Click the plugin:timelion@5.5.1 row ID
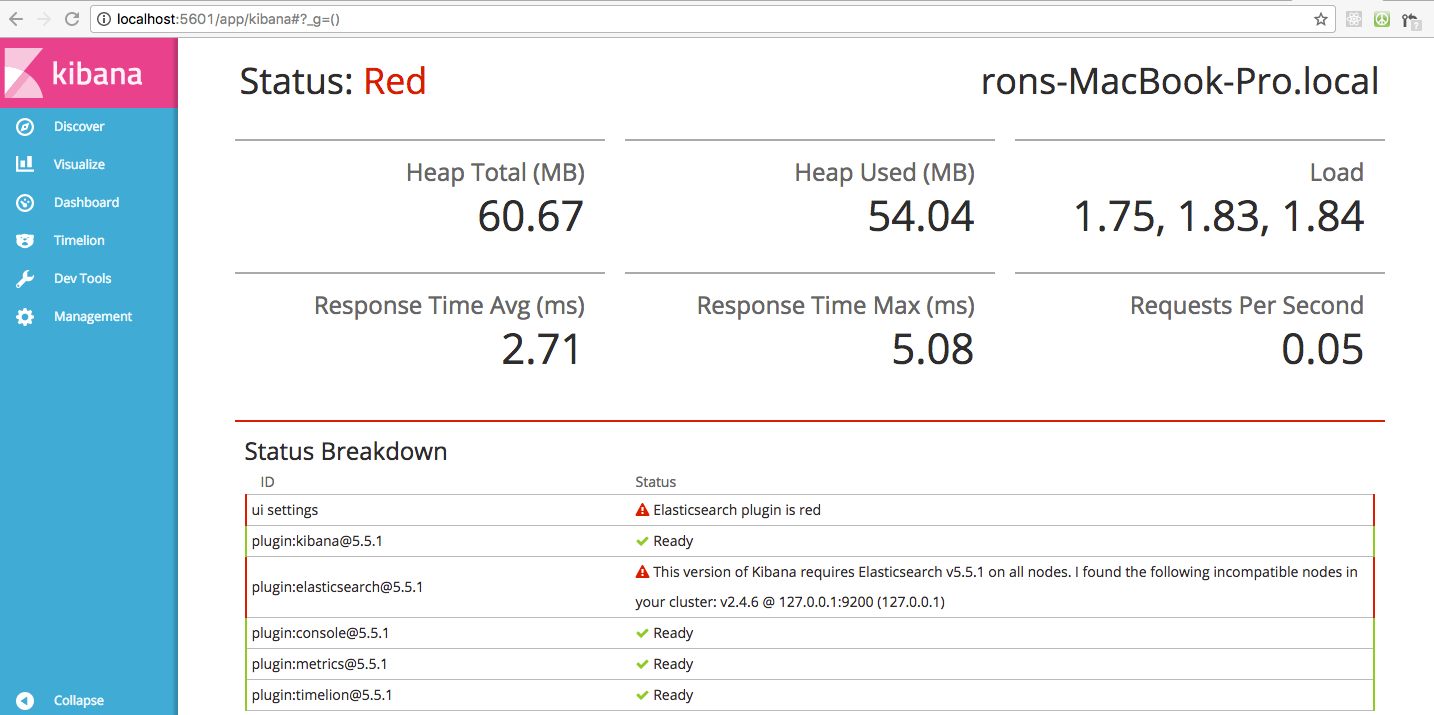The image size is (1434, 715). coord(322,695)
